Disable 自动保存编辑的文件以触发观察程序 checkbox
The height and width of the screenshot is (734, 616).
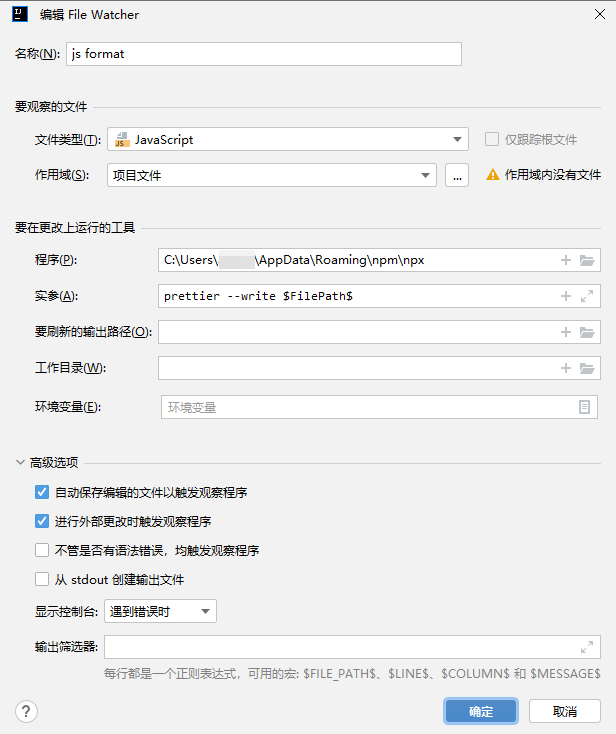click(42, 492)
